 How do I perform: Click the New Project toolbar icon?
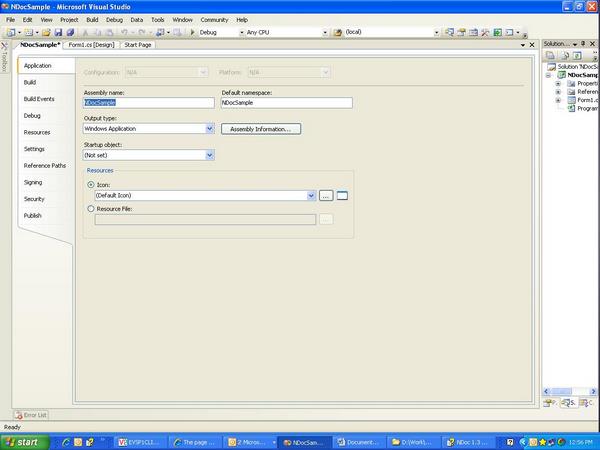tap(11, 33)
